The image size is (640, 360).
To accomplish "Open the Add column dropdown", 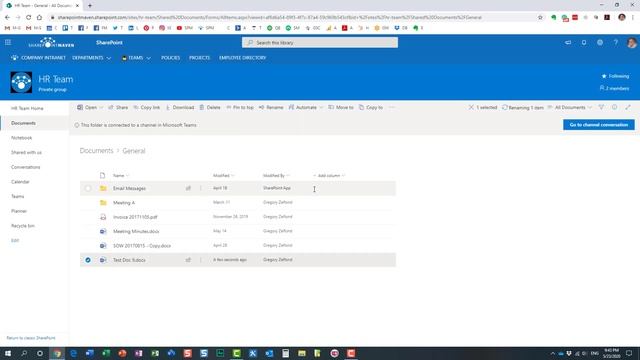I will pyautogui.click(x=329, y=176).
